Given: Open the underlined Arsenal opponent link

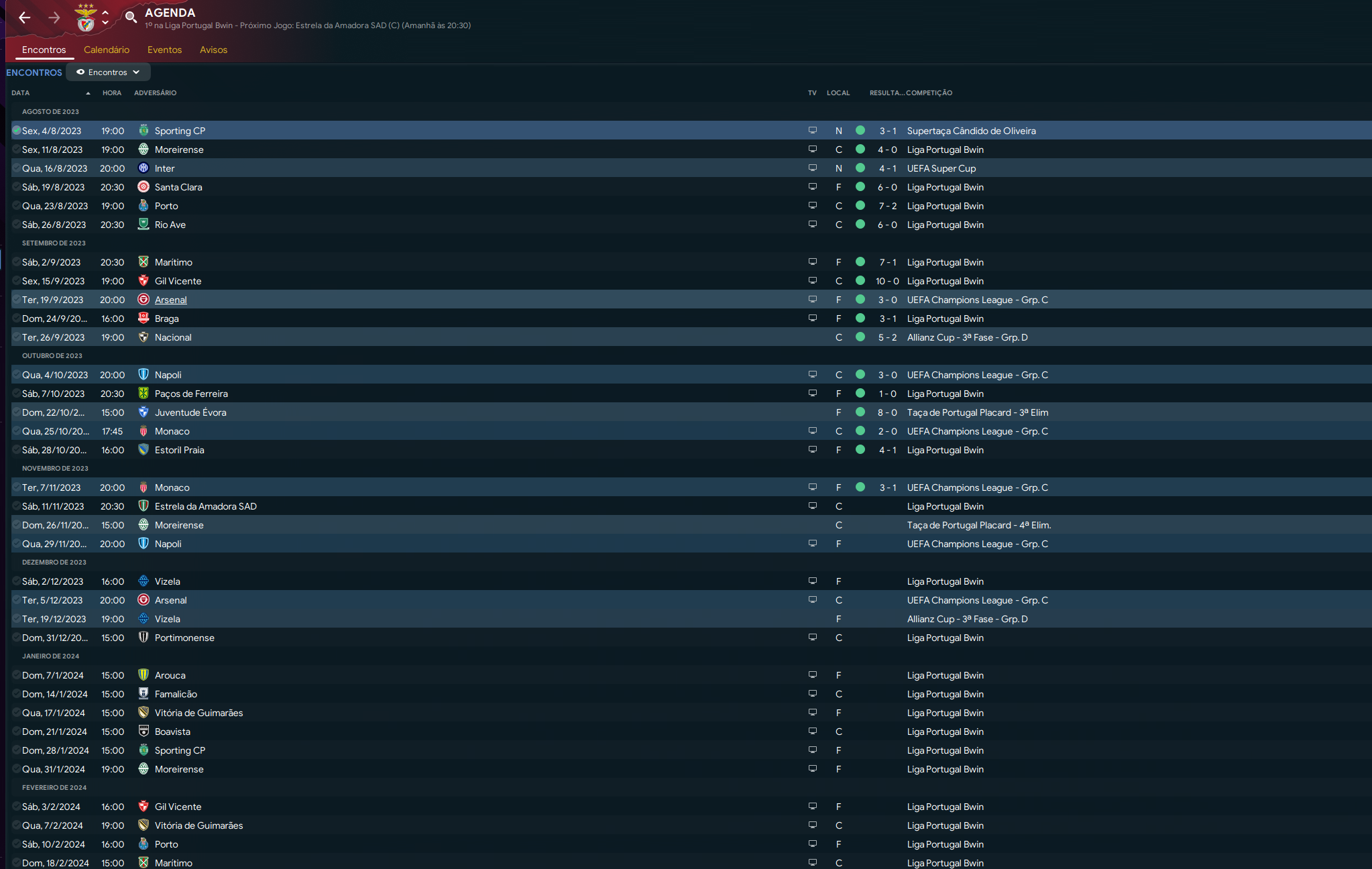Looking at the screenshot, I should pyautogui.click(x=170, y=300).
